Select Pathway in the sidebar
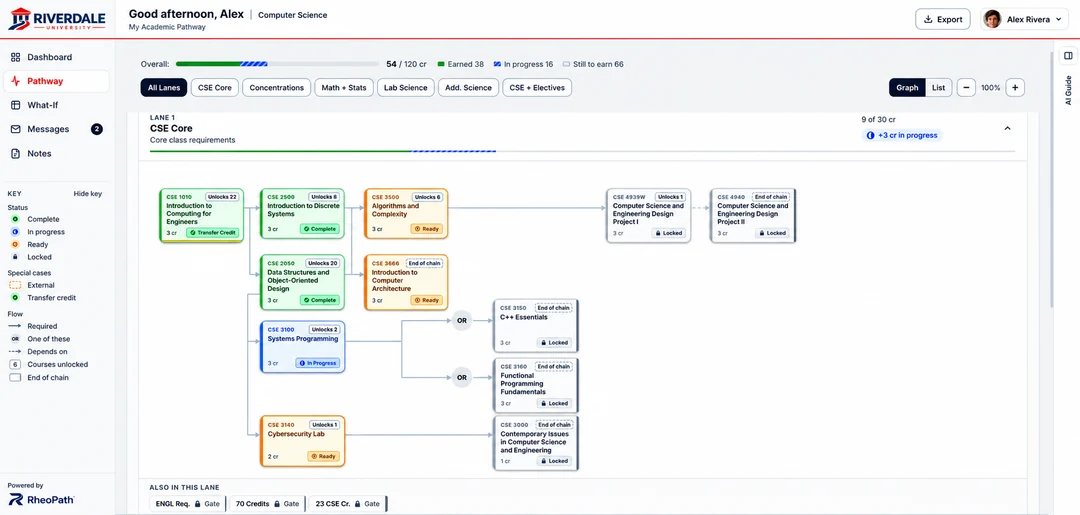 [56, 81]
